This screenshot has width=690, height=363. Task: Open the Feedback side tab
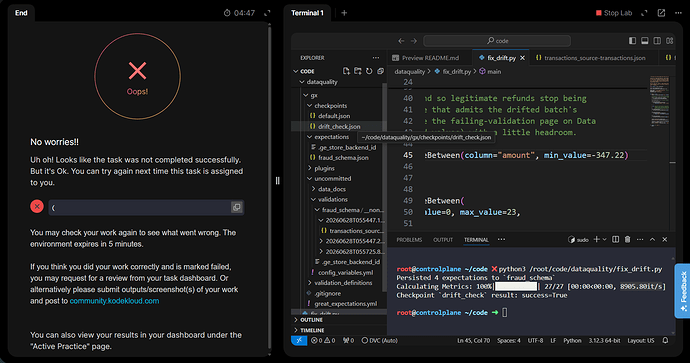click(683, 290)
